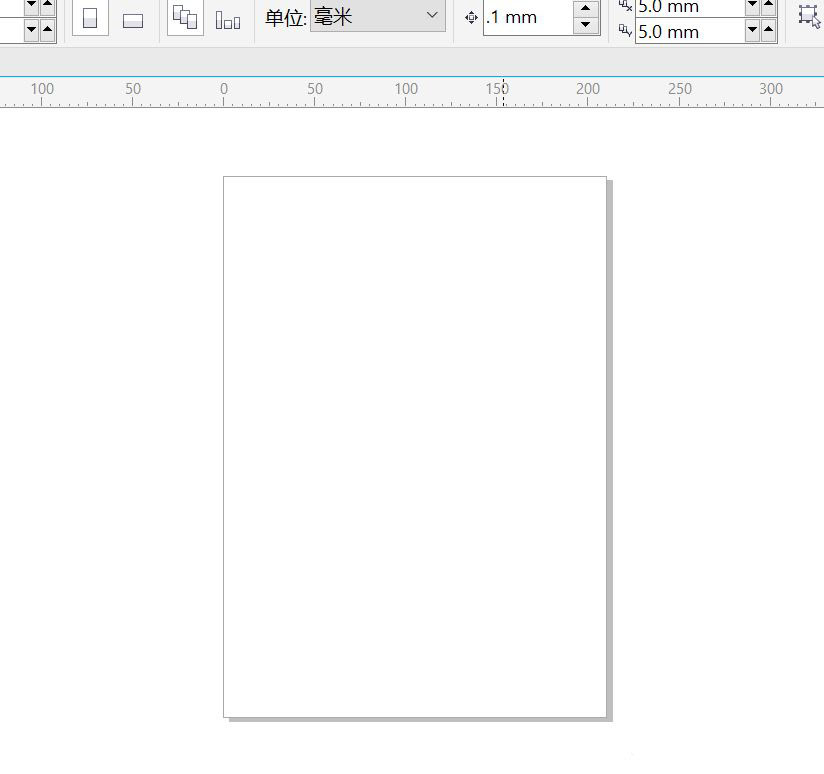The image size is (824, 774).
Task: Decrease page height with left down arrow
Action: (30, 29)
